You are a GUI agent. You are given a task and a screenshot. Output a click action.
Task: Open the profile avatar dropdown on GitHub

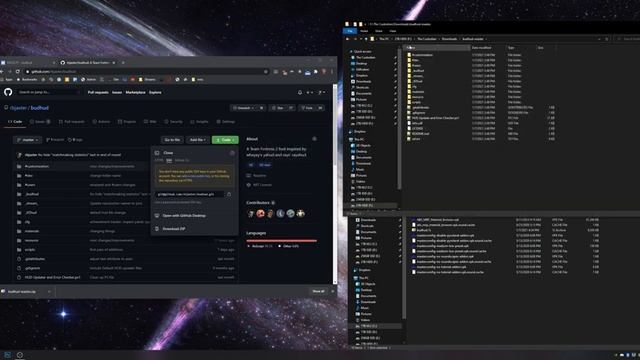tap(322, 93)
